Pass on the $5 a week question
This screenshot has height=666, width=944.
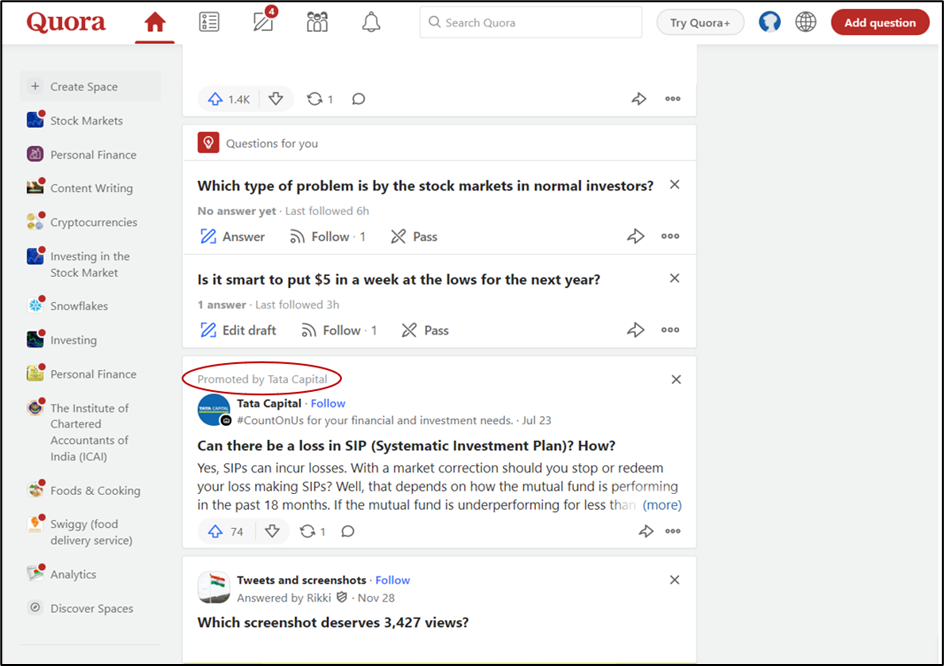coord(425,331)
